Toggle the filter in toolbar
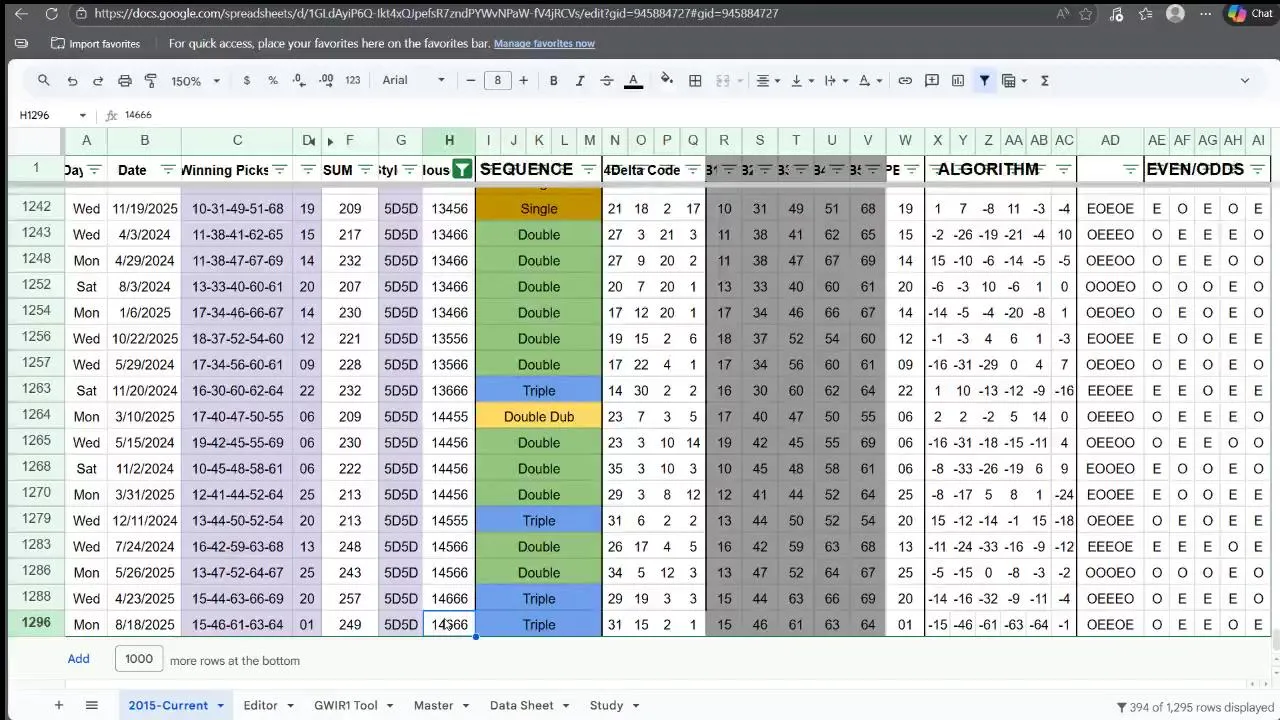 [984, 80]
